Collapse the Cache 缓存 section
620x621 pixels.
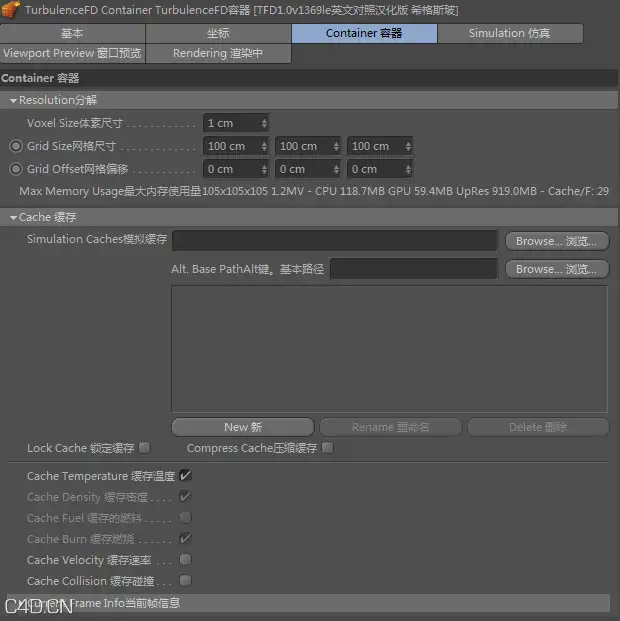pyautogui.click(x=13, y=217)
